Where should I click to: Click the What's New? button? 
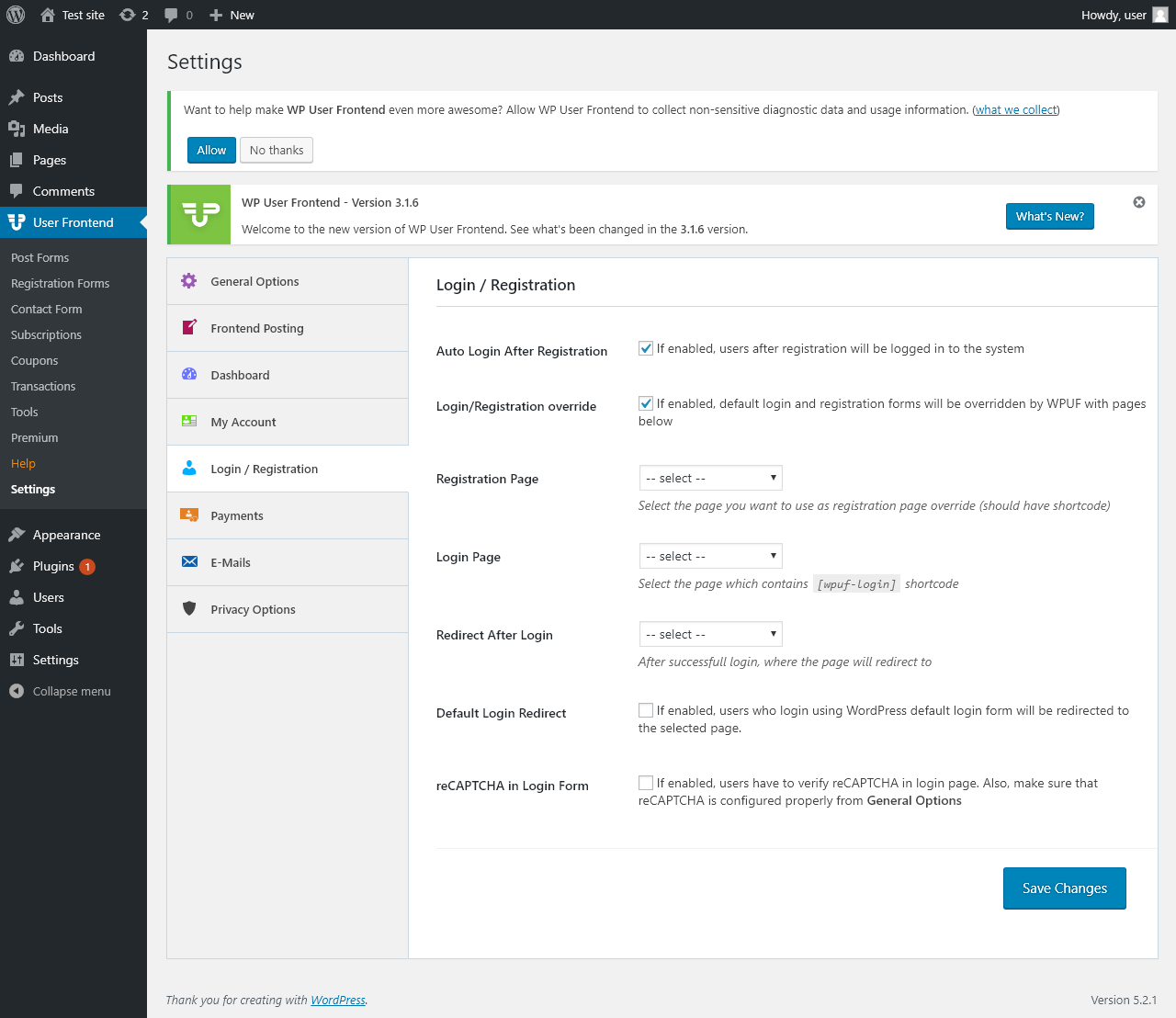1050,216
